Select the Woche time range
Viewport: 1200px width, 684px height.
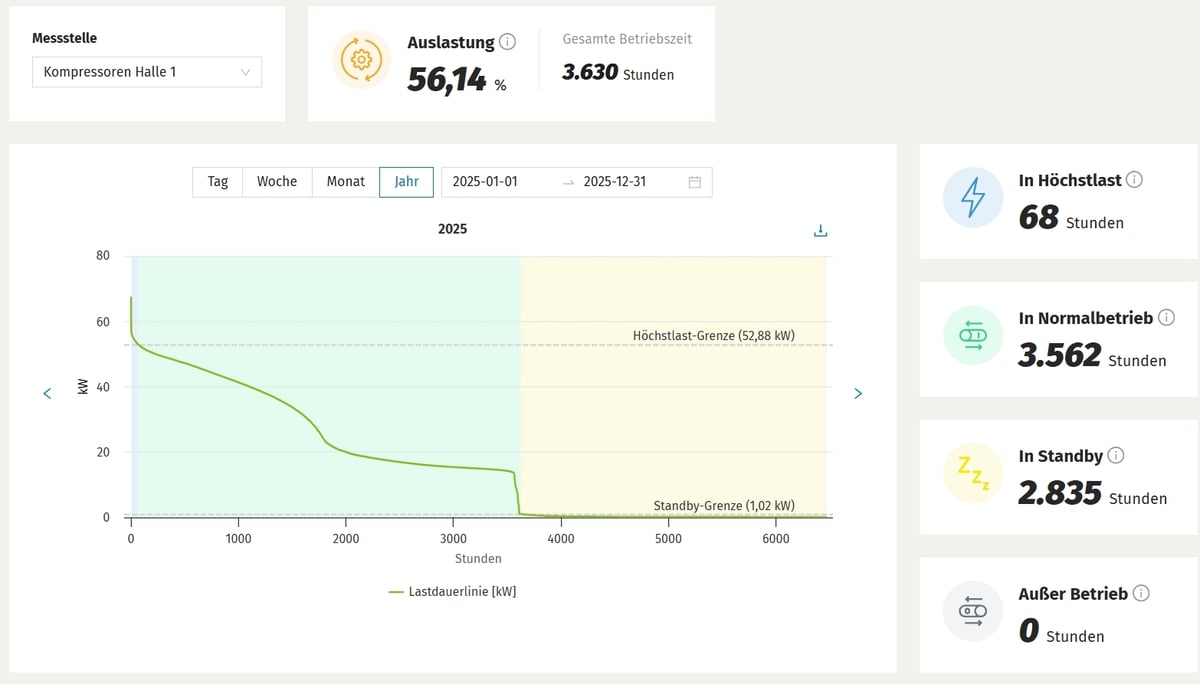277,182
